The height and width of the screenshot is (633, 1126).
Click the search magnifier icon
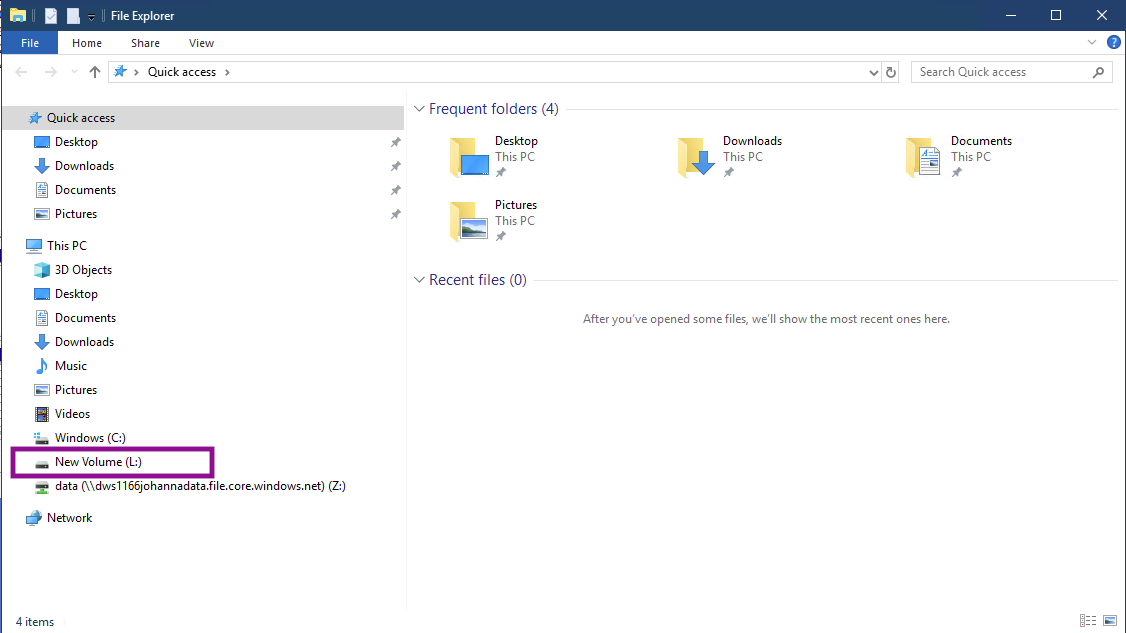(x=1098, y=72)
